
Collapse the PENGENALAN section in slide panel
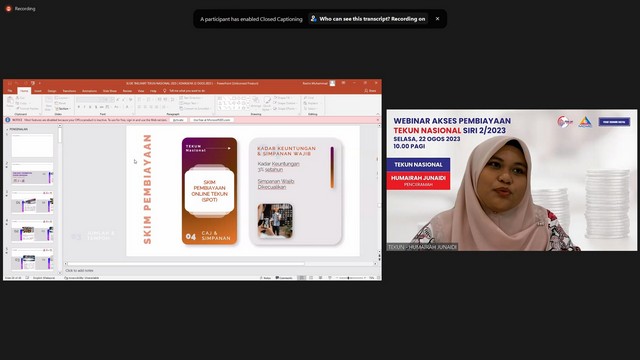click(x=7, y=129)
